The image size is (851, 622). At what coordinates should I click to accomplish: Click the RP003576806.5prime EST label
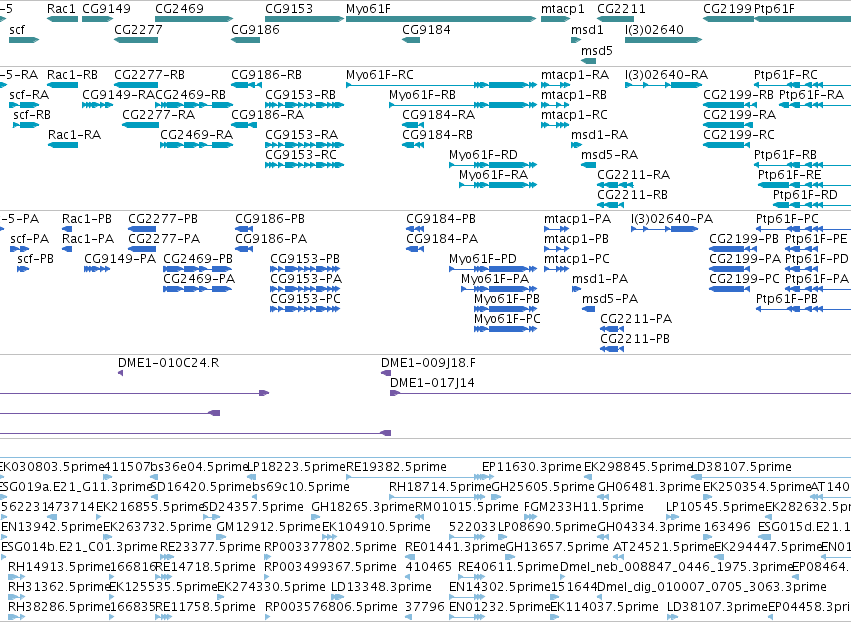coord(331,607)
